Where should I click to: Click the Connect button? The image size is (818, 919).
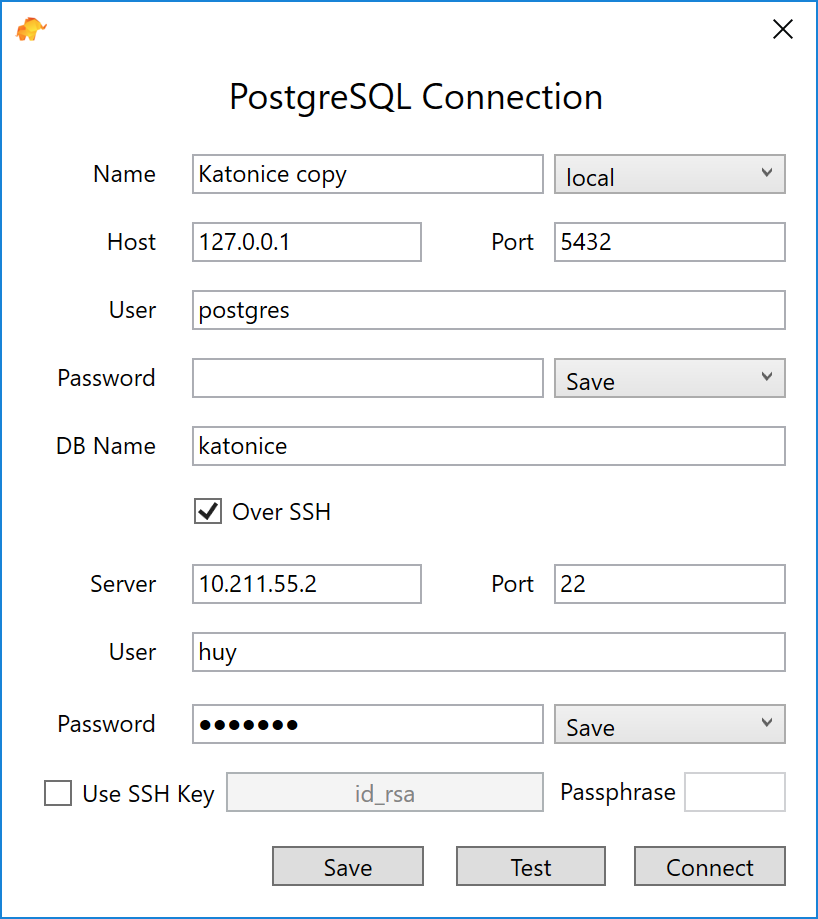point(710,866)
